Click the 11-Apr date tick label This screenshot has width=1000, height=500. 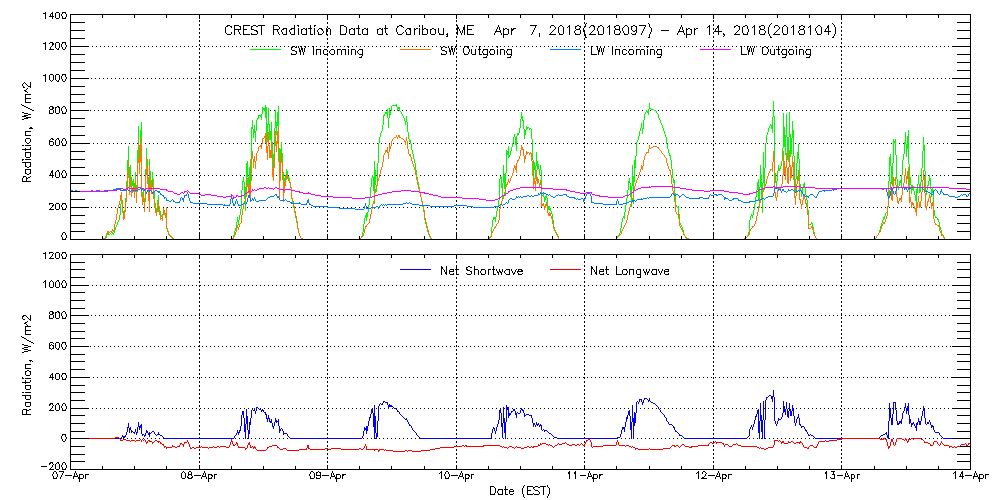pos(585,478)
